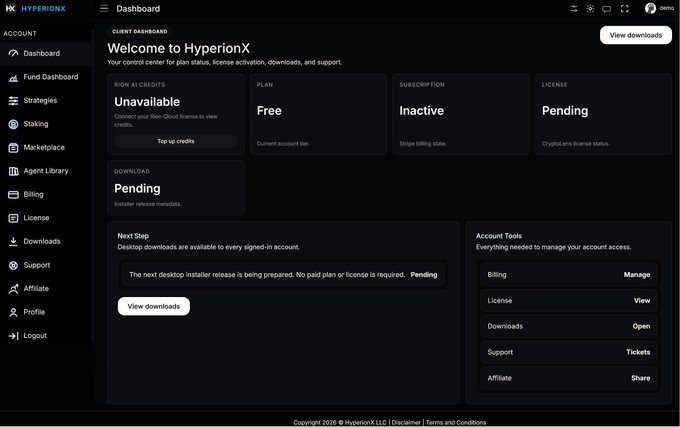
Task: Click the Support lifebuoy icon
Action: (x=13, y=265)
